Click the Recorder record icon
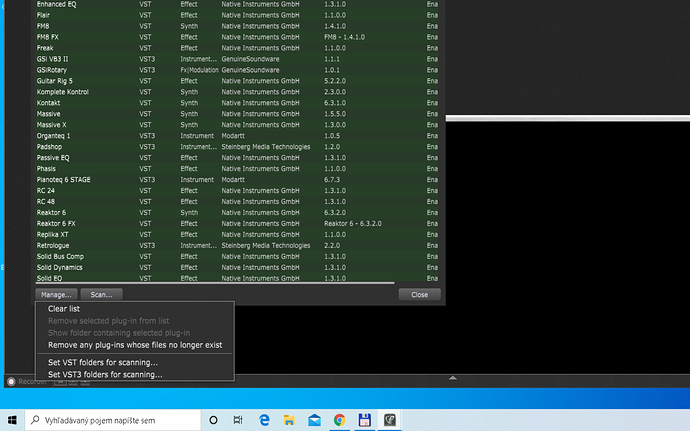 click(11, 382)
